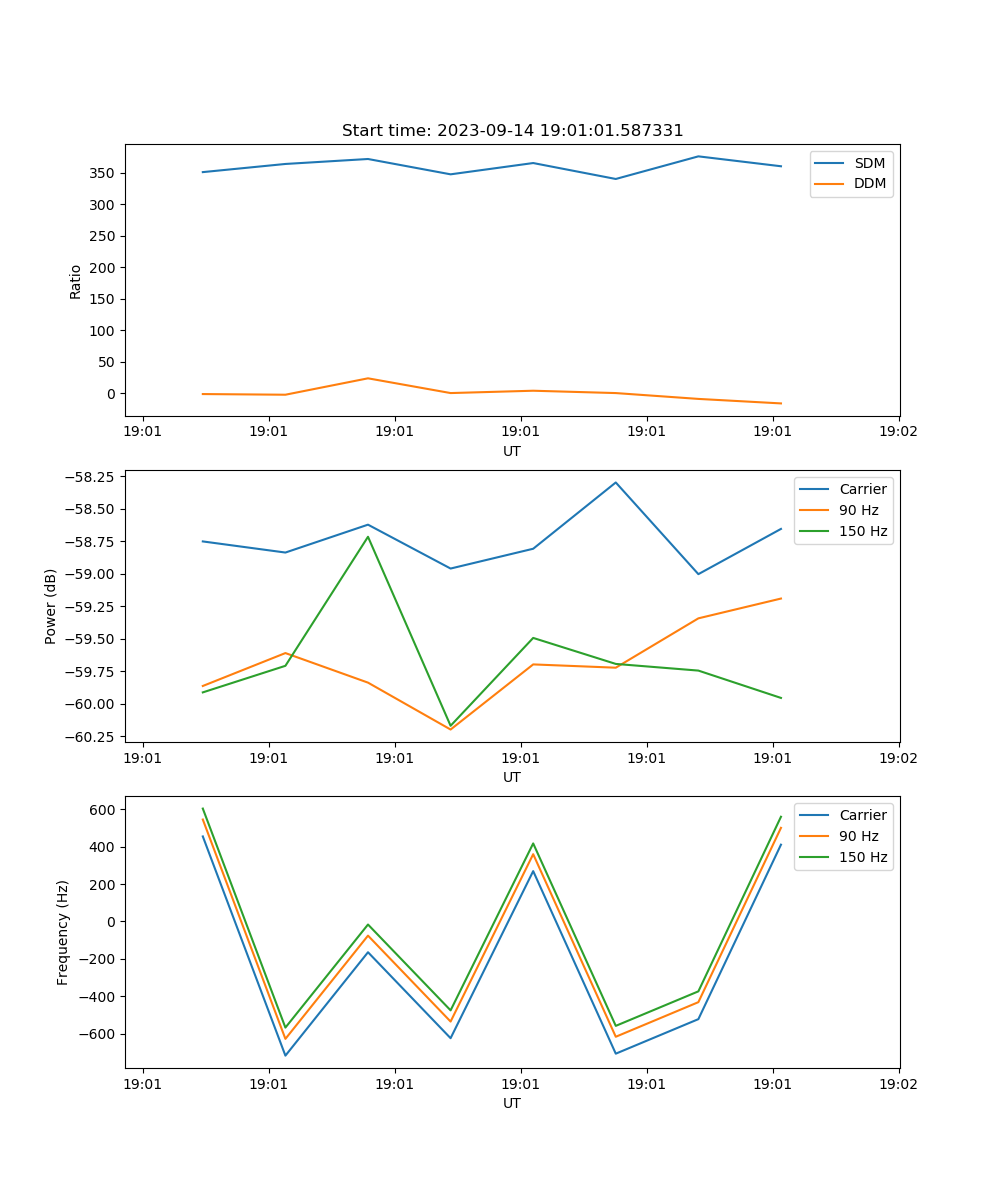The image size is (1000, 1200).
Task: Click the UT label under the Ratio chart
Action: tap(512, 451)
